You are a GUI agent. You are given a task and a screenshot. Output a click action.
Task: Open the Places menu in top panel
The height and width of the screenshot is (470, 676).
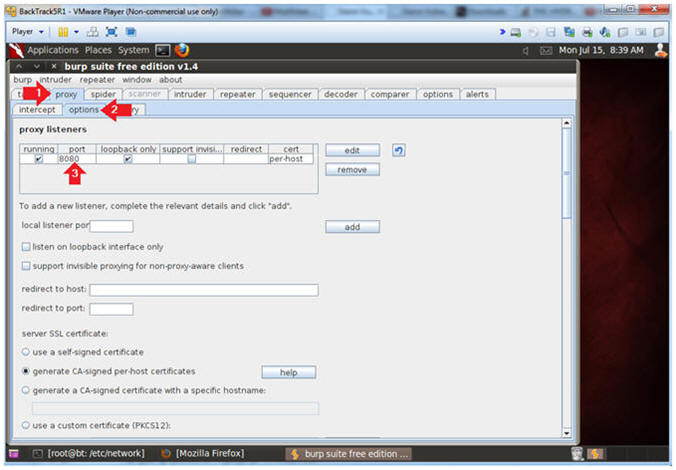click(x=98, y=50)
